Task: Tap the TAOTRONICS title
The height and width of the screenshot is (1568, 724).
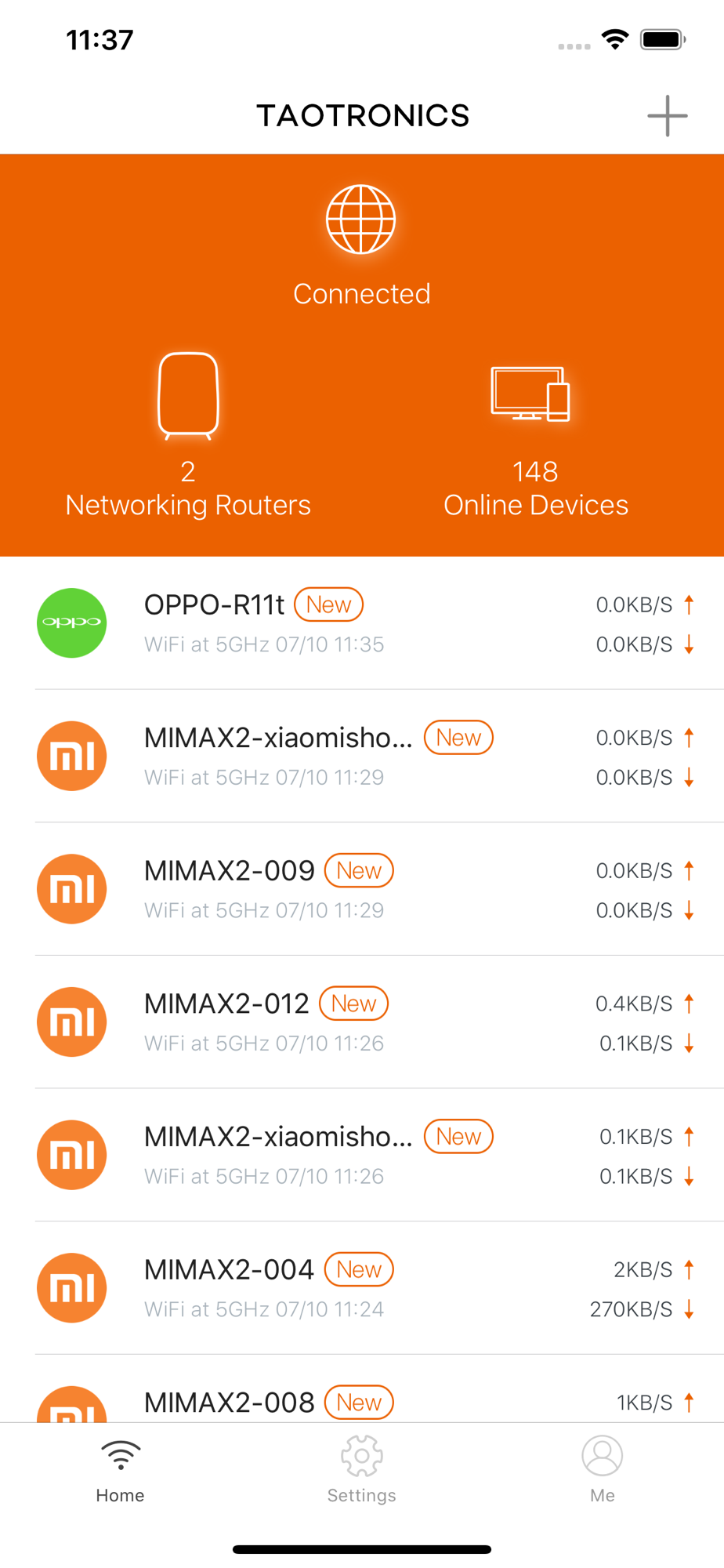Action: tap(363, 116)
